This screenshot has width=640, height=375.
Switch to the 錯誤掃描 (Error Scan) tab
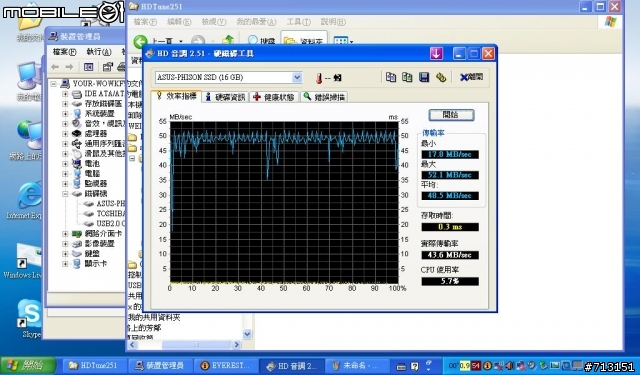324,97
